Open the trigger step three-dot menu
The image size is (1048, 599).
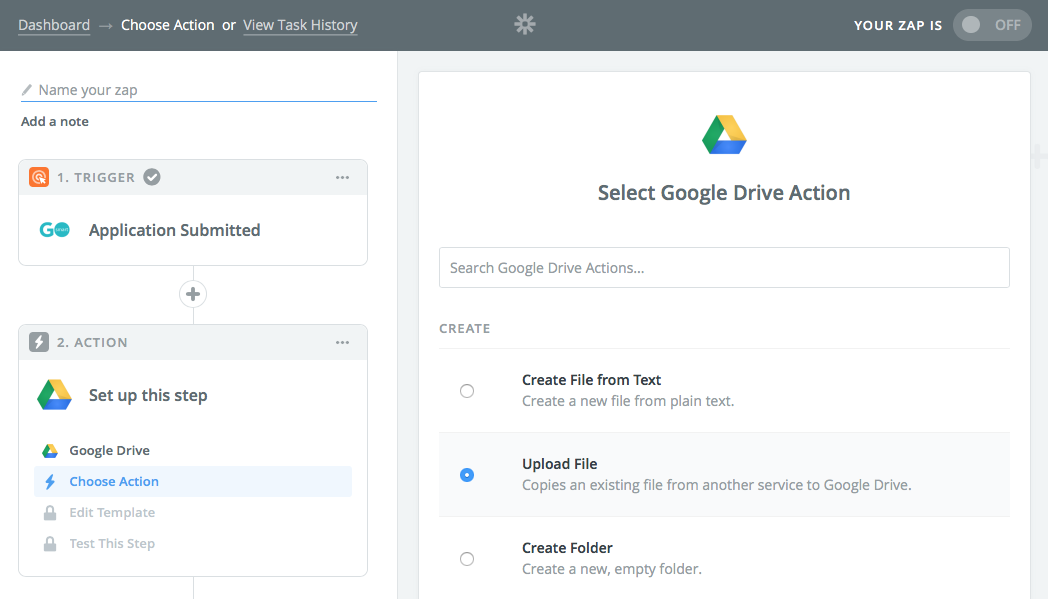(342, 177)
